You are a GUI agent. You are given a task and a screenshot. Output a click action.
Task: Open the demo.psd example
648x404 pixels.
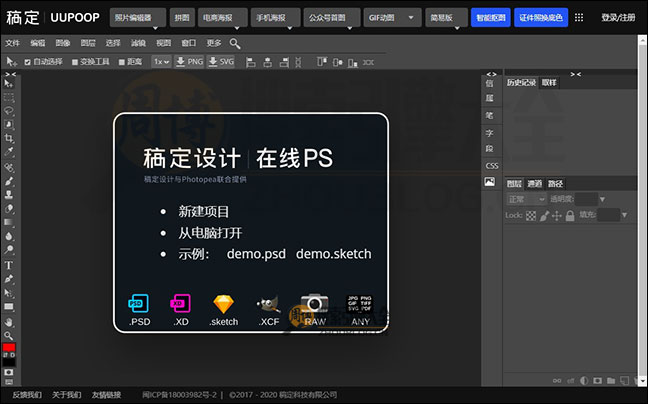pyautogui.click(x=256, y=254)
